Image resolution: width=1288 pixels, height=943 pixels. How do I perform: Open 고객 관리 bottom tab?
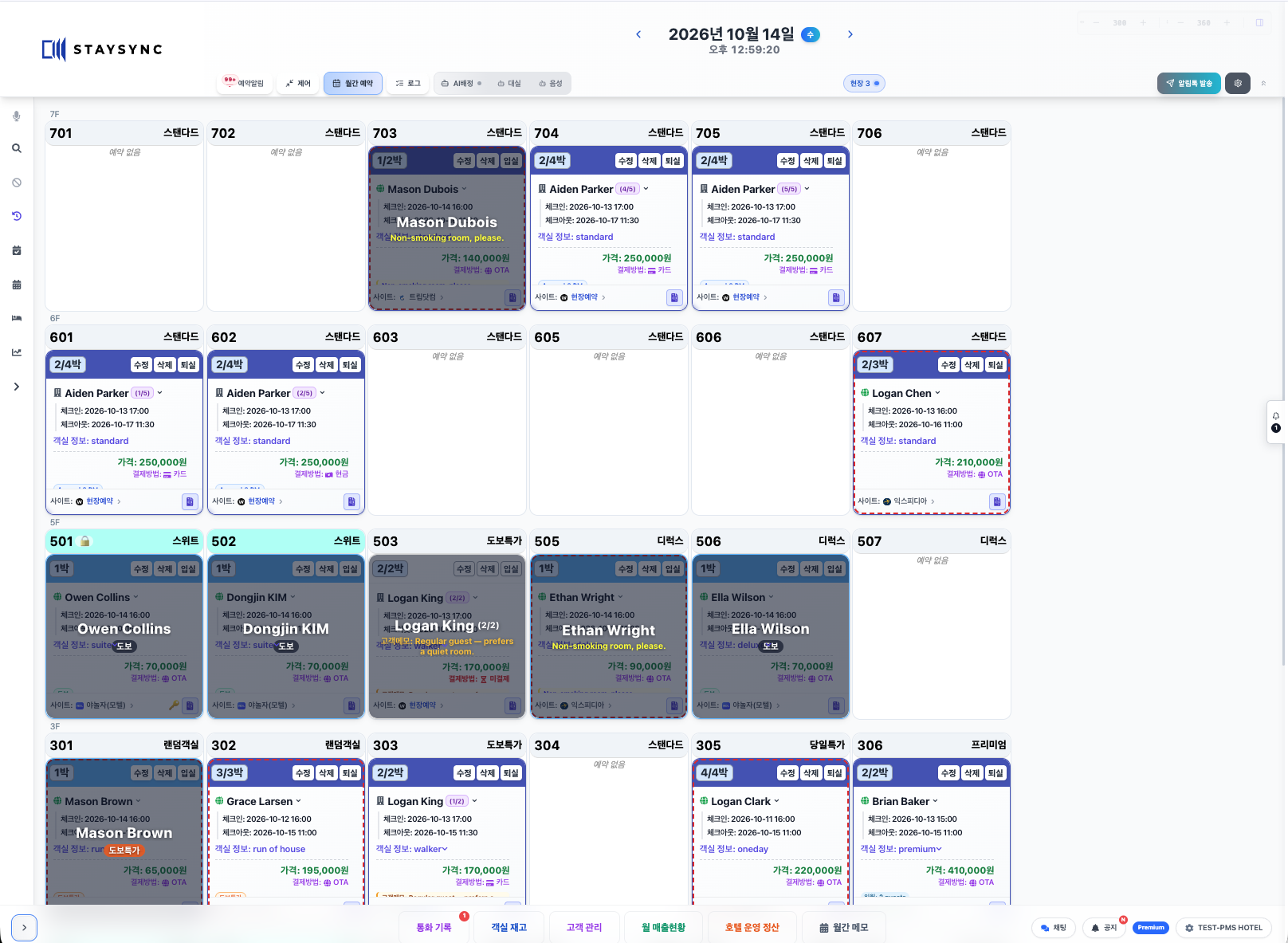point(584,927)
